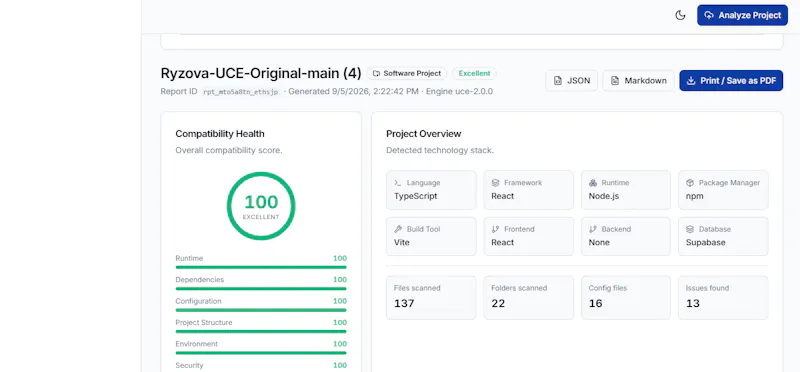Click the Framework React value
This screenshot has width=800, height=372.
503,196
